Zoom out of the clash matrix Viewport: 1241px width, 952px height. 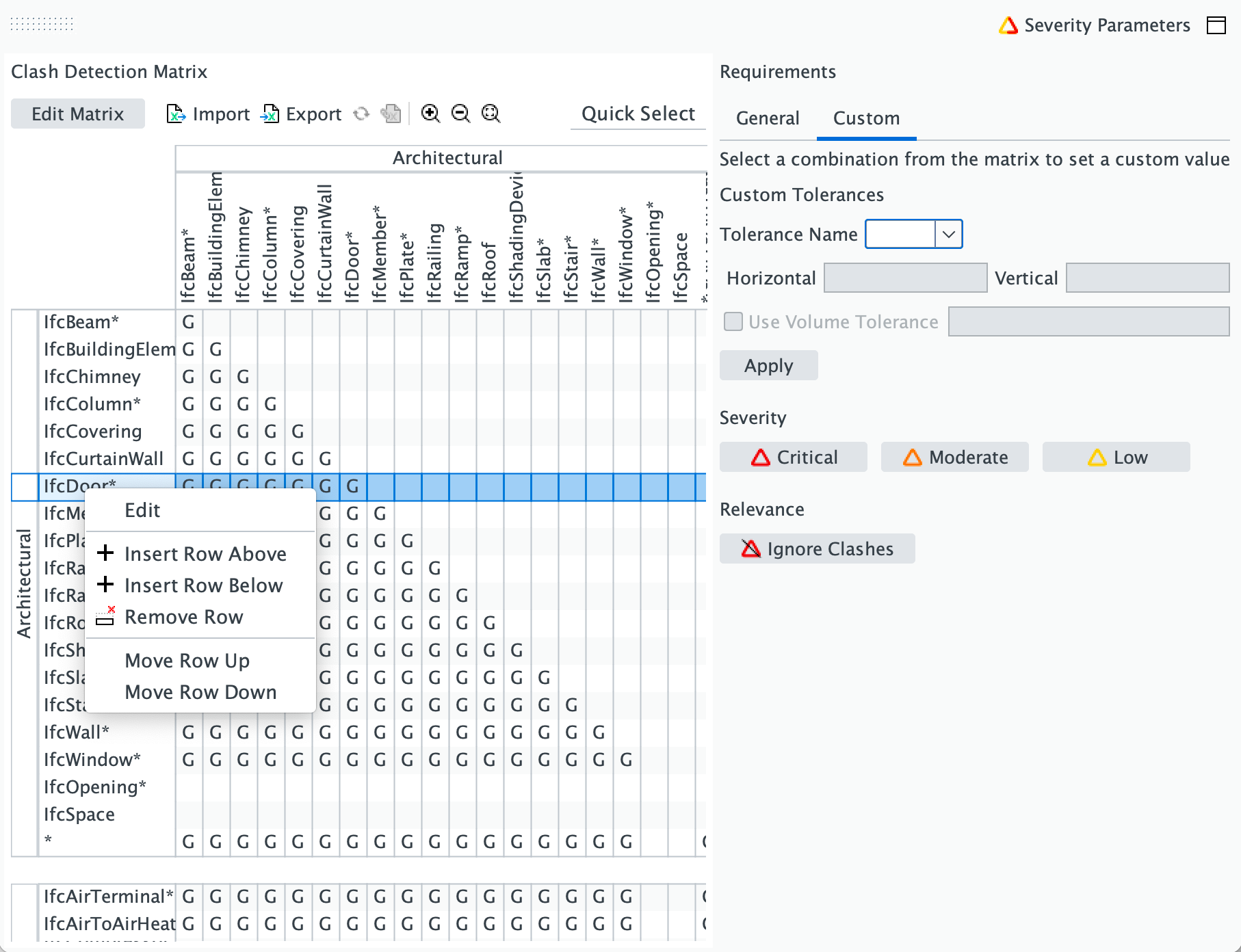[460, 114]
